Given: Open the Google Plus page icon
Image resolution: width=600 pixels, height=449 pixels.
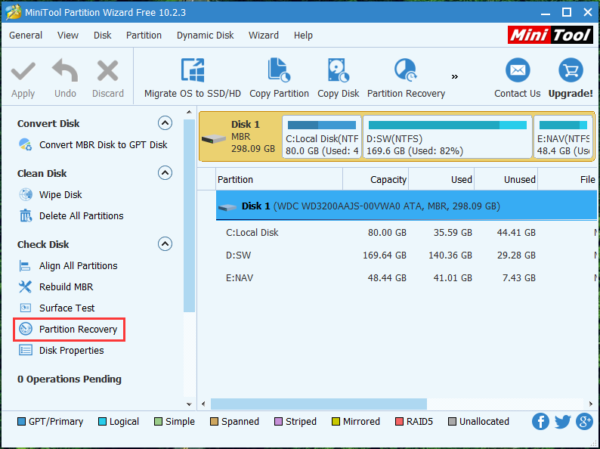Looking at the screenshot, I should [584, 422].
